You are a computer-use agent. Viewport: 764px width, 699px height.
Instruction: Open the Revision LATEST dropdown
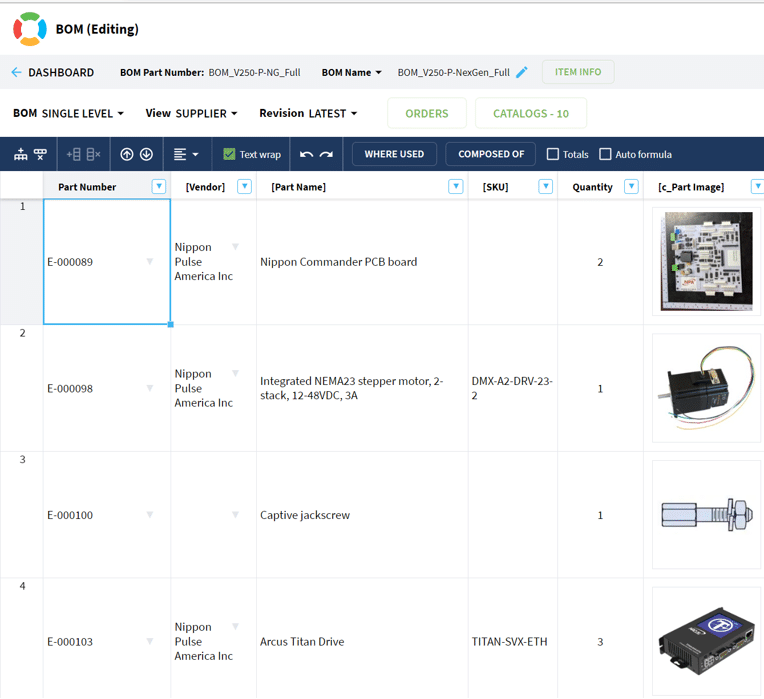pos(308,113)
